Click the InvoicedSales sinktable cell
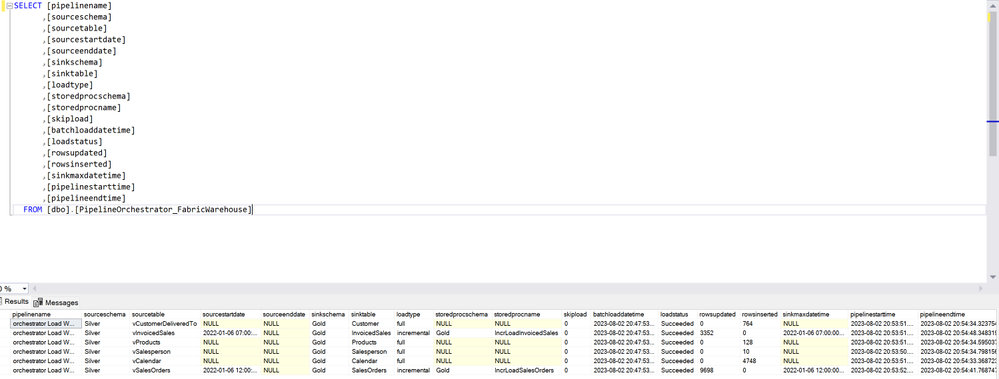Viewport: 999px width, 379px height. click(372, 333)
